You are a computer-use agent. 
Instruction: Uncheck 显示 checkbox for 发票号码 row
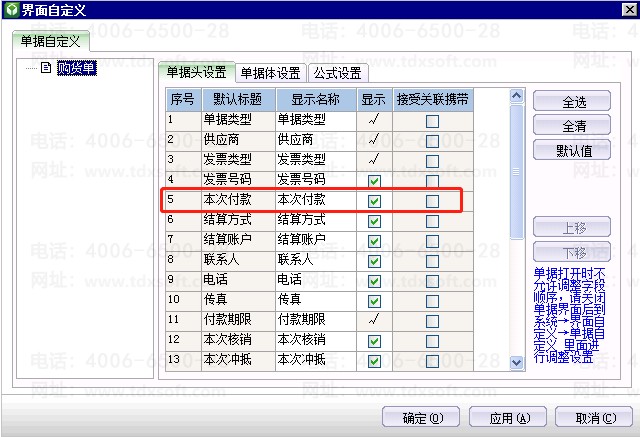[374, 181]
